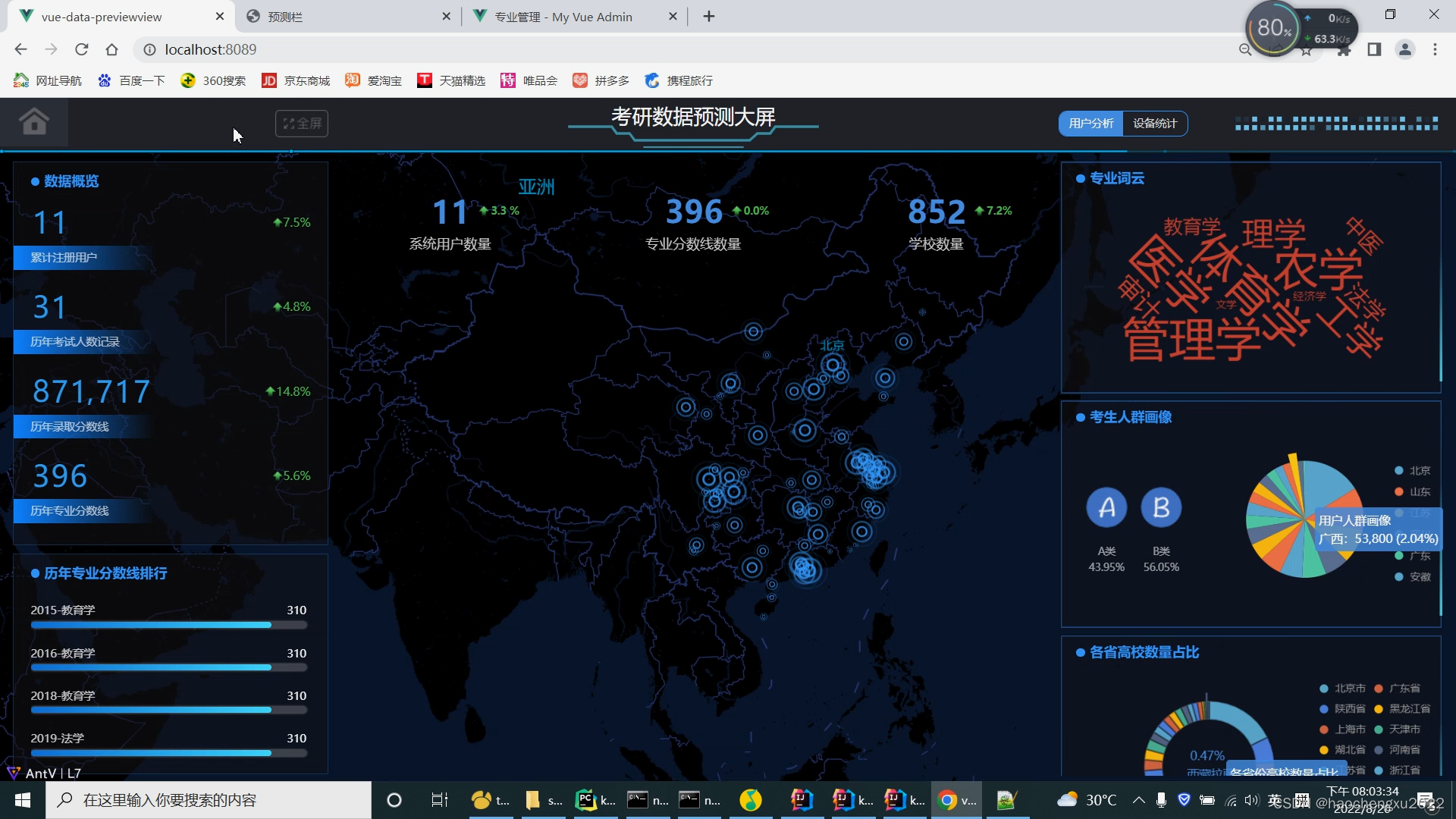Open the 京东商城 bookmark

coord(296,80)
